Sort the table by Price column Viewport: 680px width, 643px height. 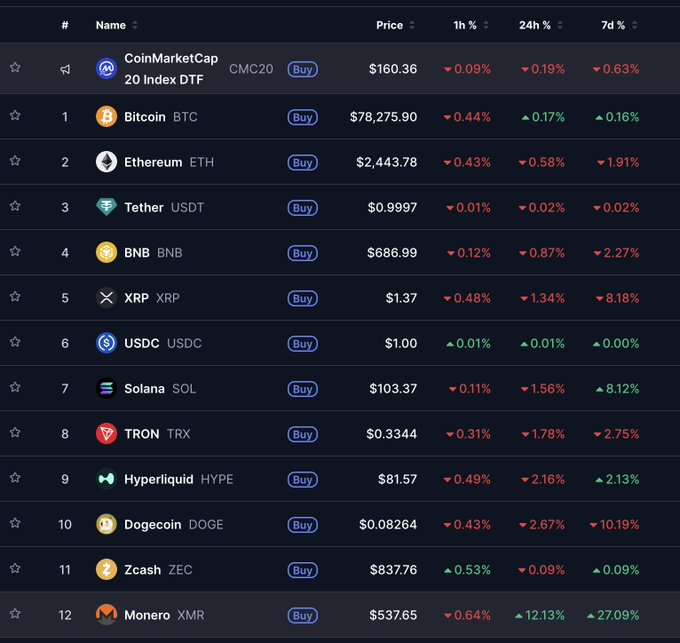pos(395,25)
